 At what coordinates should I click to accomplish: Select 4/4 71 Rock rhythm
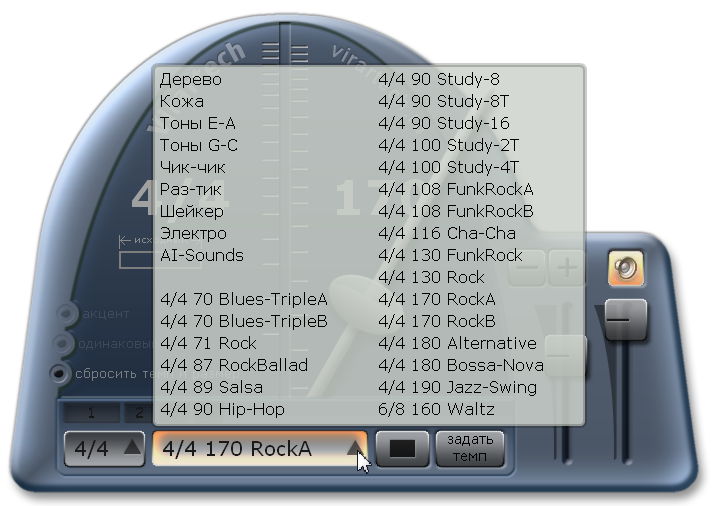pyautogui.click(x=208, y=343)
